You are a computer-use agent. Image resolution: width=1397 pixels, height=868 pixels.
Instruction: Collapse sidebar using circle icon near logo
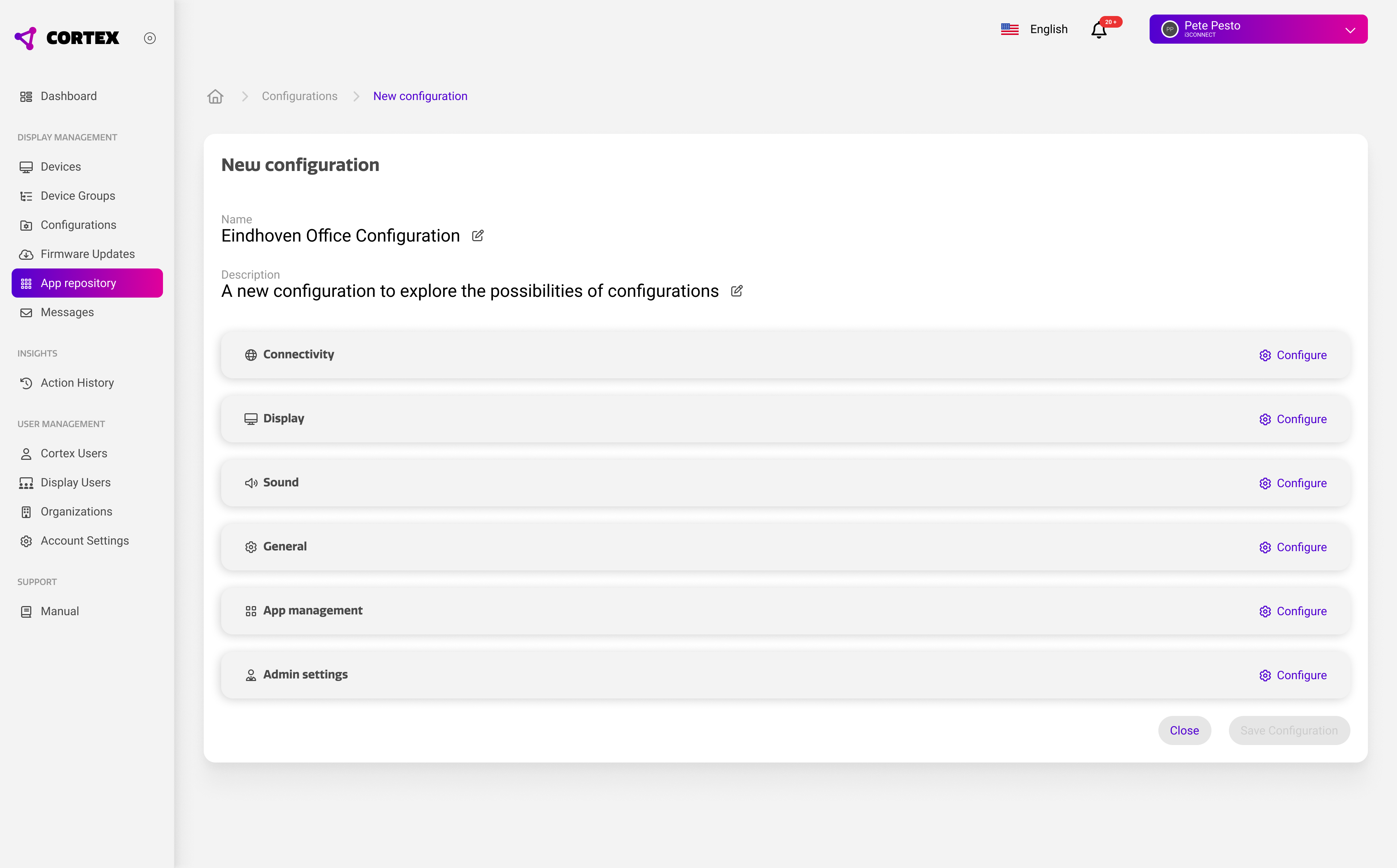150,38
